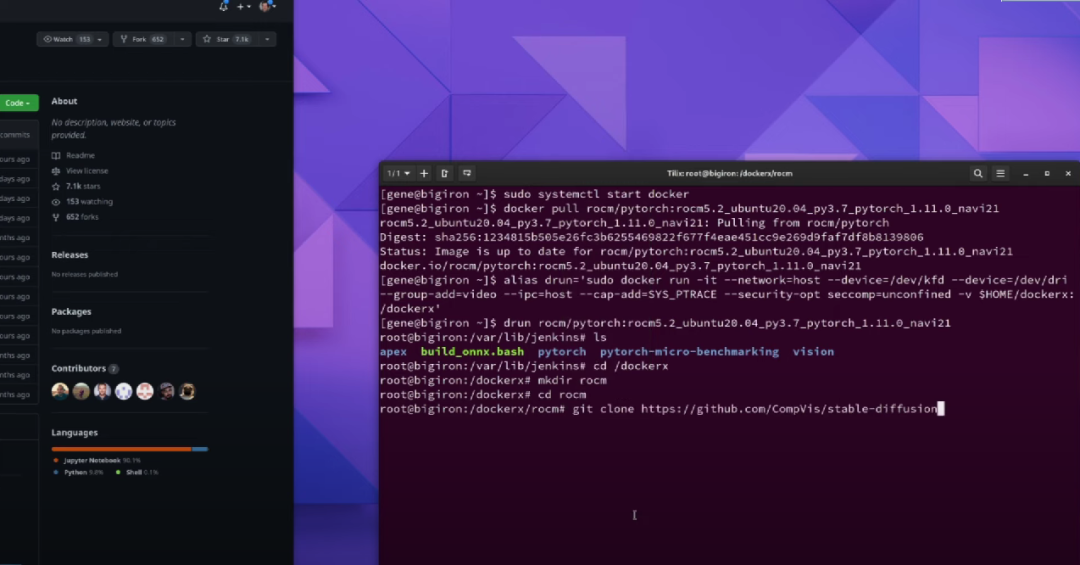Open the green Code dropdown

(18, 103)
